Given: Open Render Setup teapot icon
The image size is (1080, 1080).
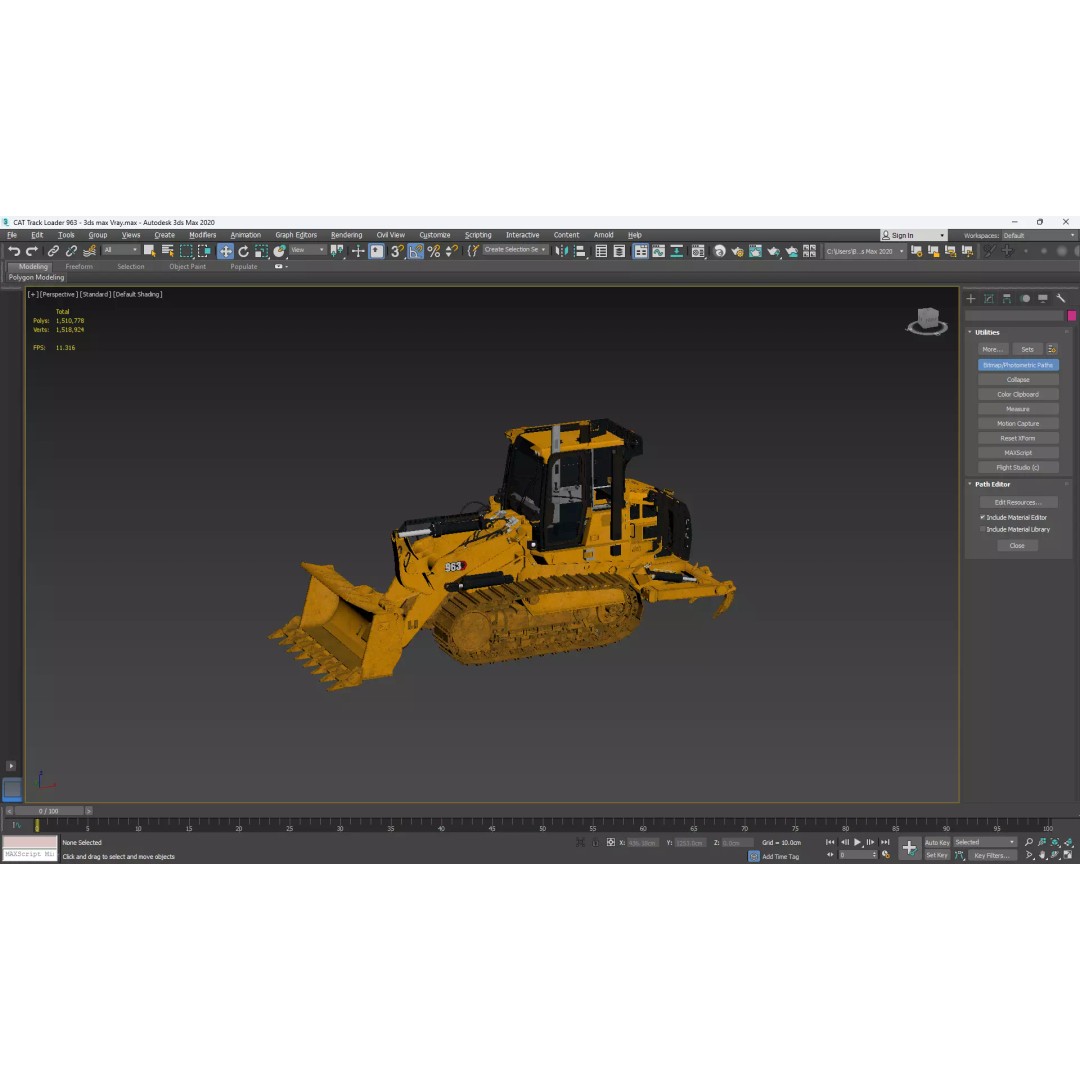Looking at the screenshot, I should point(737,251).
